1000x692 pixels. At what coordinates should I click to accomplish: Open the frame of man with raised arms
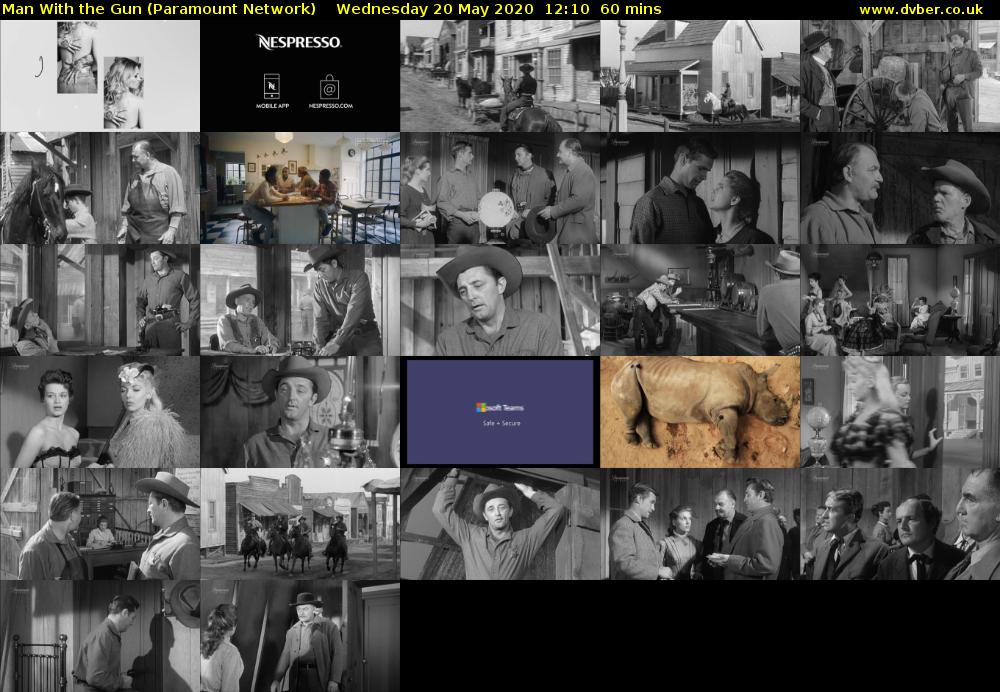(500, 524)
